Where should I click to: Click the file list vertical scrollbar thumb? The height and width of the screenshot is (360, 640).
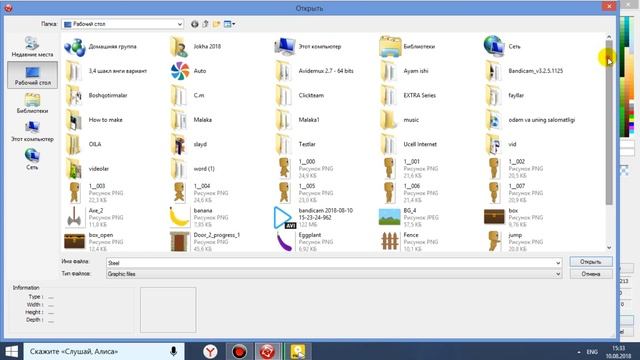click(x=609, y=122)
